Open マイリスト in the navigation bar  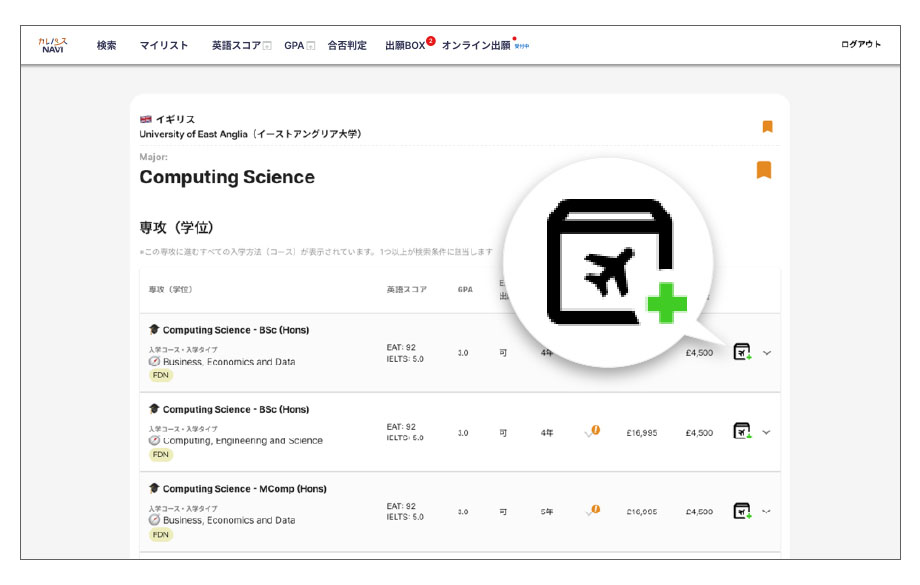(163, 45)
